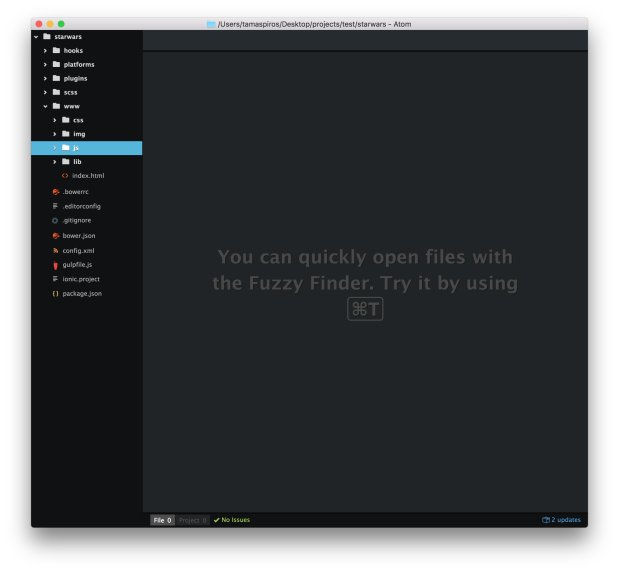Click the gulp icon beside gulpfile.js
Image resolution: width=619 pixels, height=572 pixels.
pyautogui.click(x=56, y=265)
